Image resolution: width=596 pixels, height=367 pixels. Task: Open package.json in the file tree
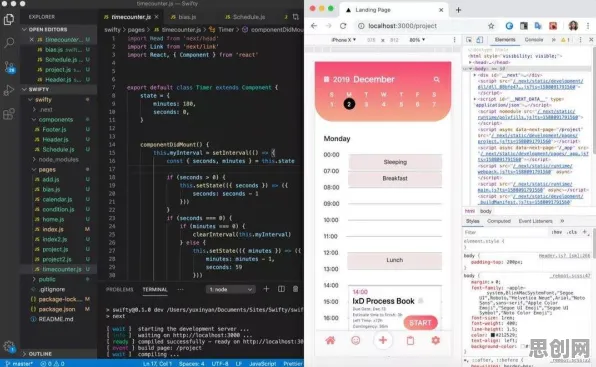coord(57,309)
